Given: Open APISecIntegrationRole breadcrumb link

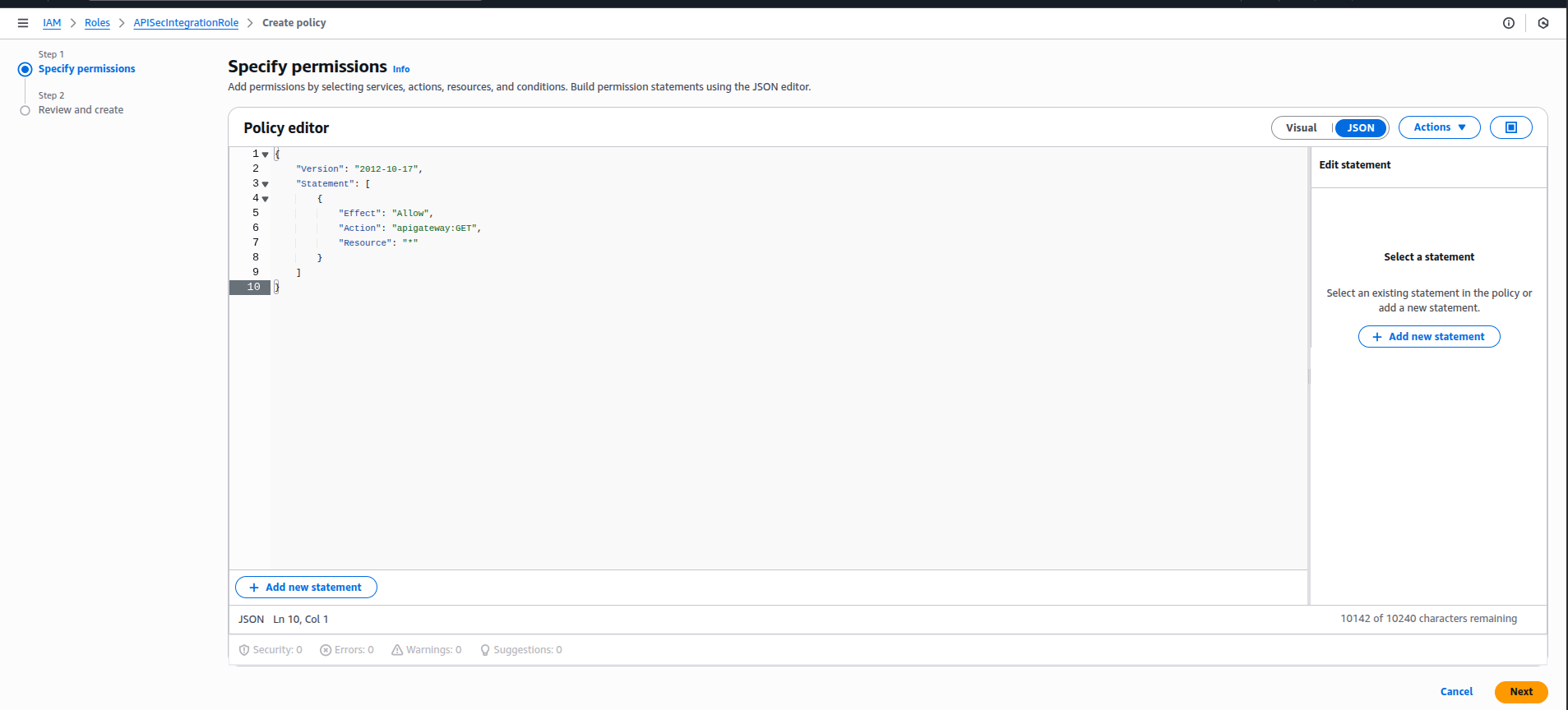Looking at the screenshot, I should tap(186, 23).
